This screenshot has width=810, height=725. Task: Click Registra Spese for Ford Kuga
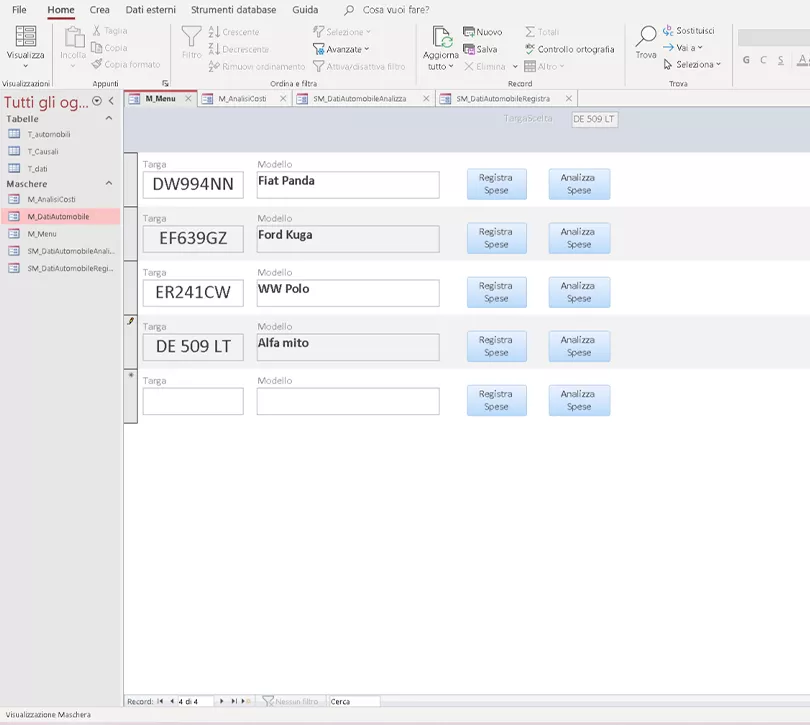pos(496,238)
